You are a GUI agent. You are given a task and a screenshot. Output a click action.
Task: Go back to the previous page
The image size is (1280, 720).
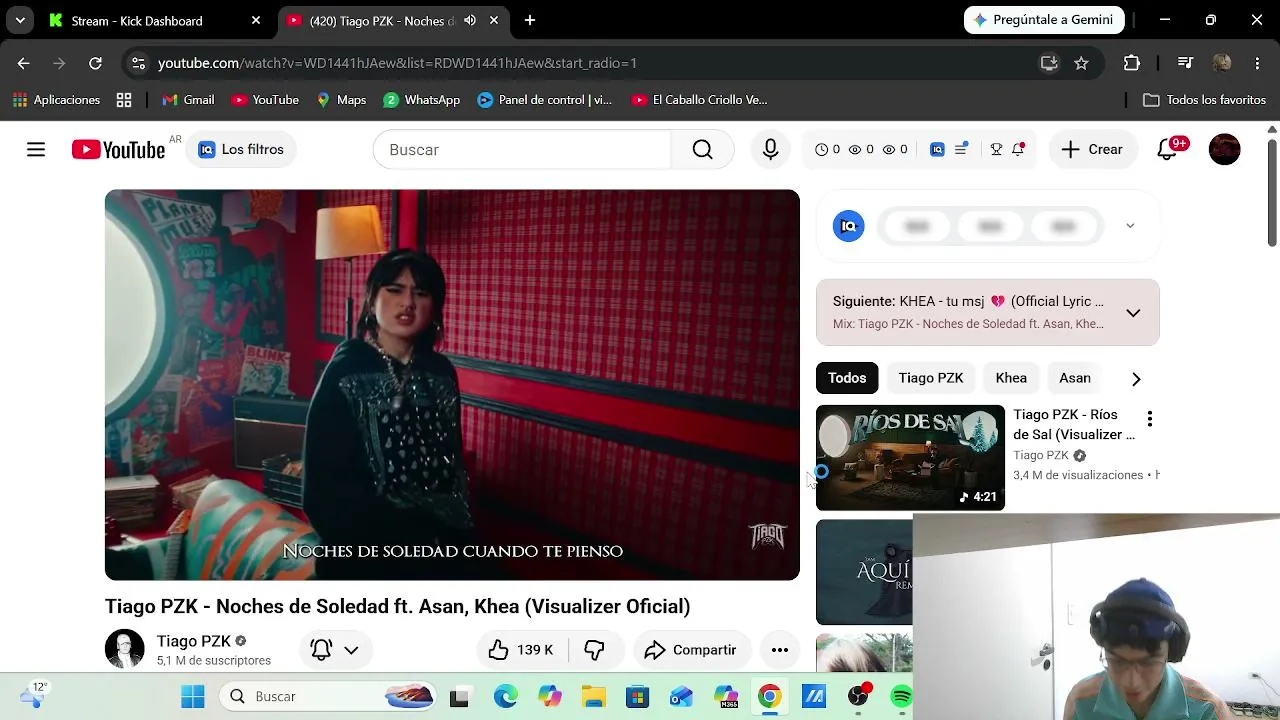click(x=24, y=63)
